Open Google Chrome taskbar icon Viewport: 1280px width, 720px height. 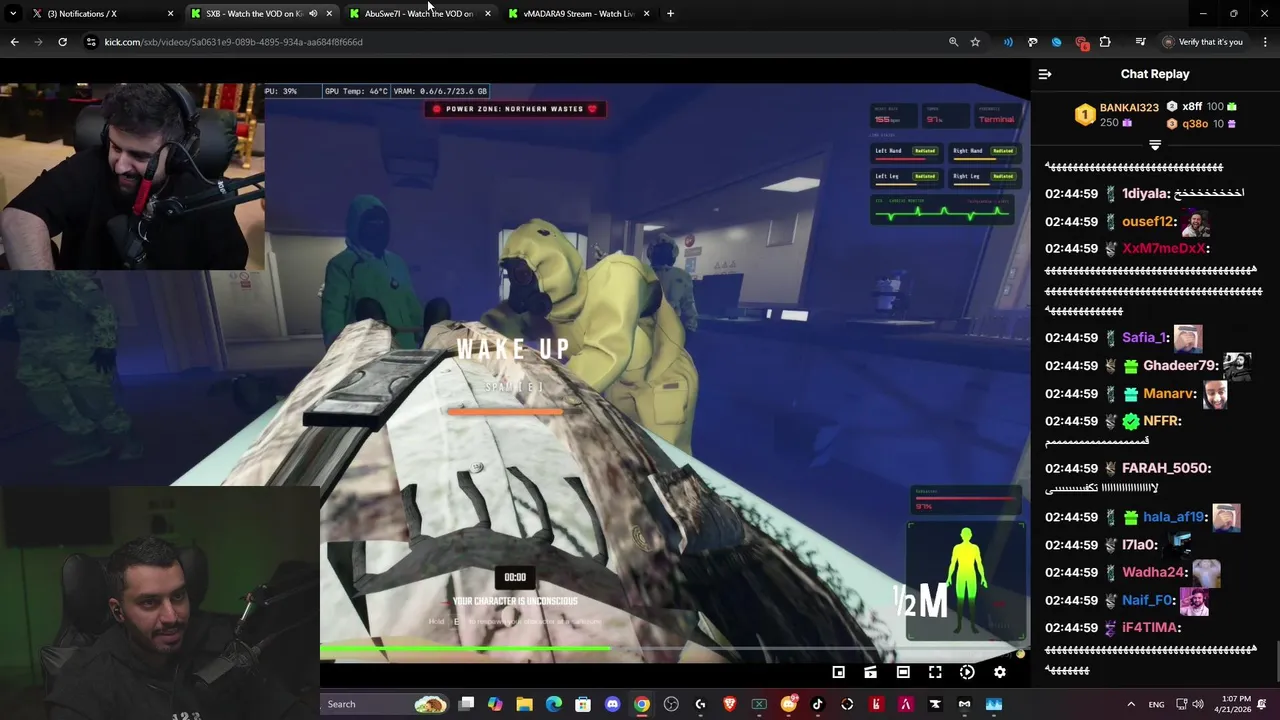[642, 704]
